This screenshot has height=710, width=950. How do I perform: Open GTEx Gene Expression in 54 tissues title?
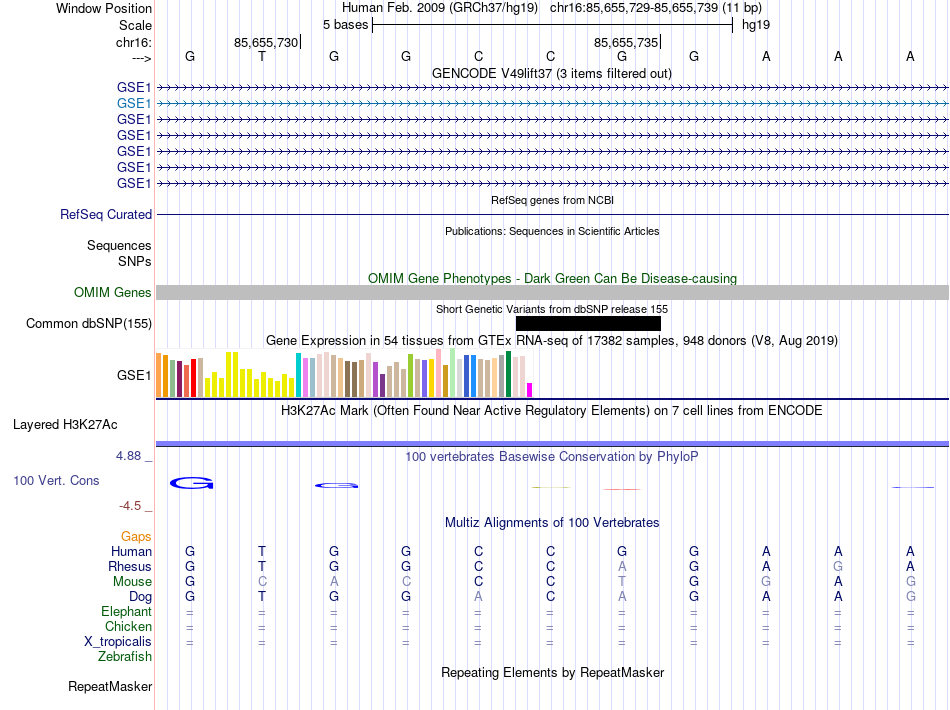pos(552,340)
